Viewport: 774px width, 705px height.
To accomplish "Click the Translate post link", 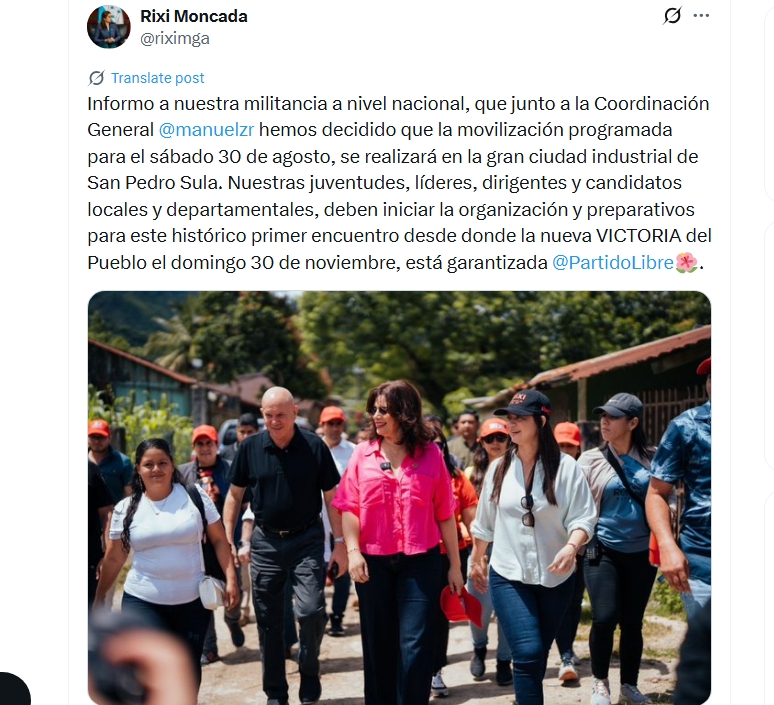I will click(157, 78).
